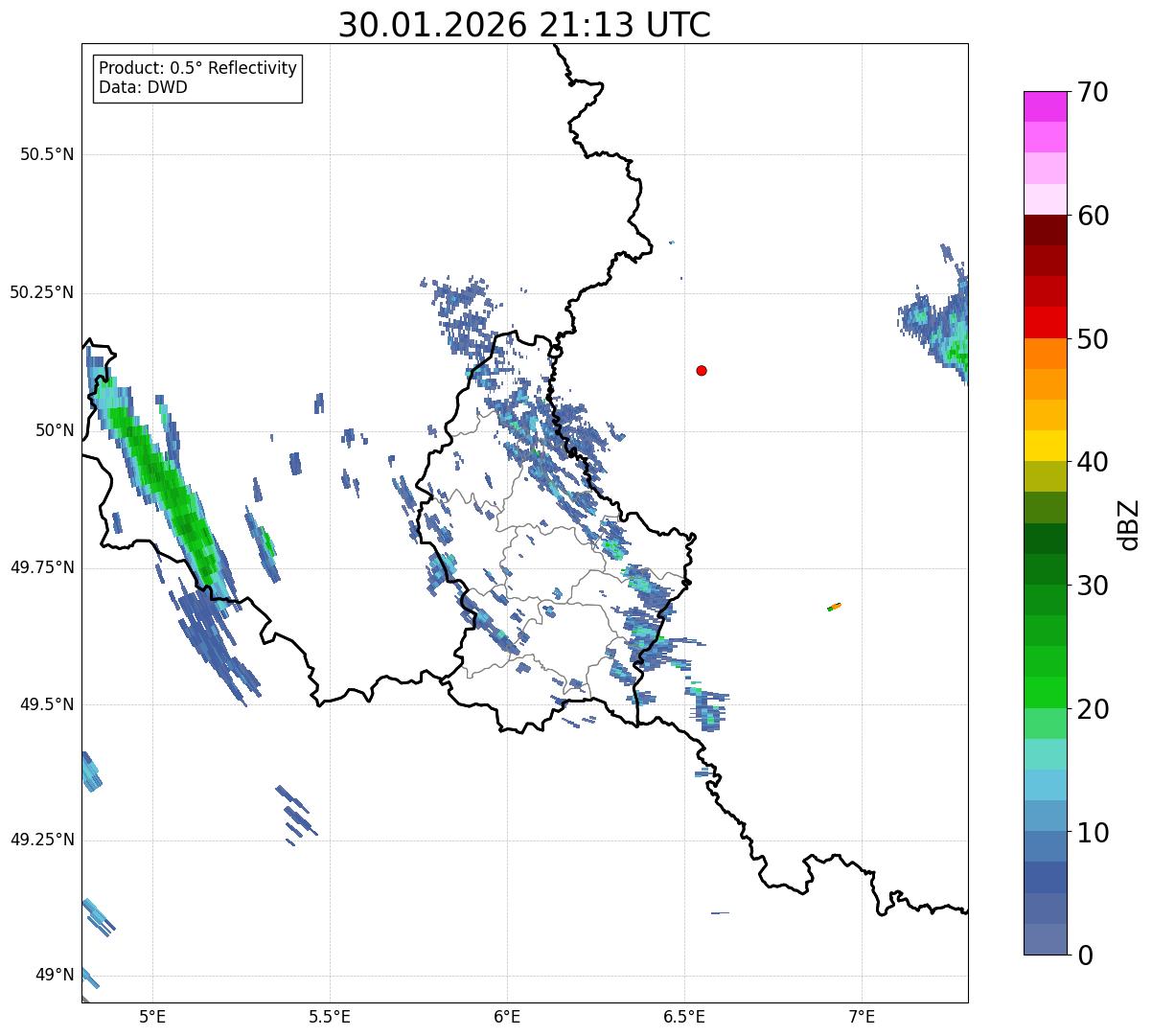1152x1036 pixels.
Task: Click the 7°E longitude label
Action: pos(862,1016)
